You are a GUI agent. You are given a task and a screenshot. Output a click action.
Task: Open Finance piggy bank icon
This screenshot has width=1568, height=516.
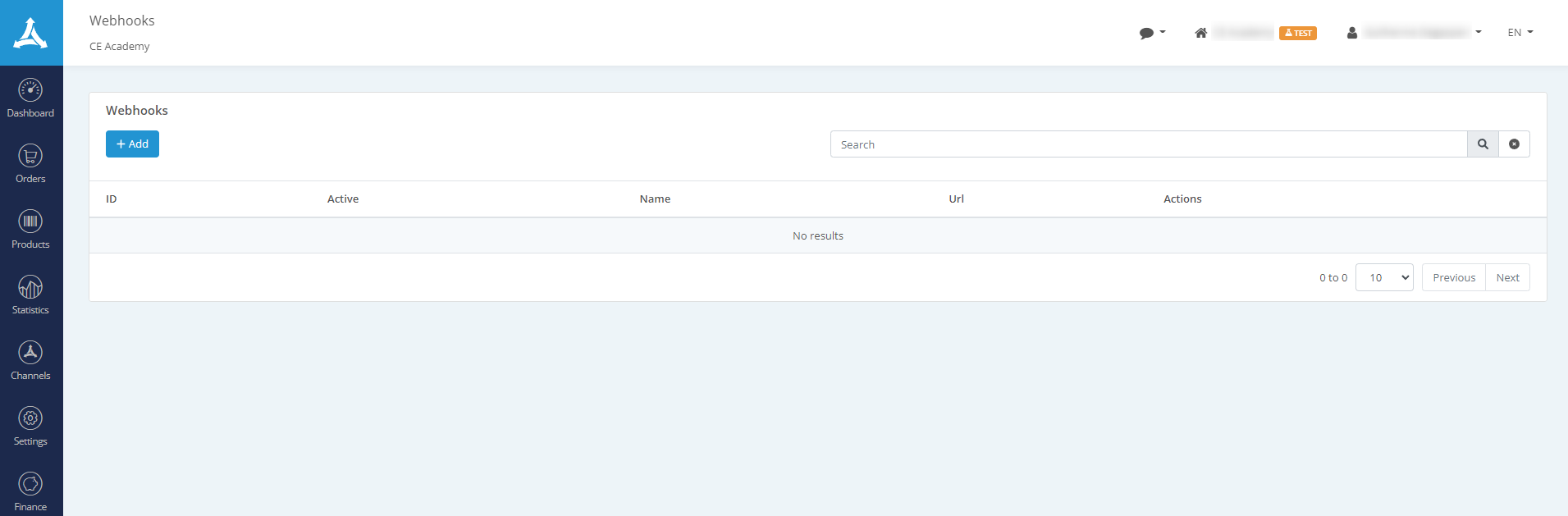(x=30, y=484)
